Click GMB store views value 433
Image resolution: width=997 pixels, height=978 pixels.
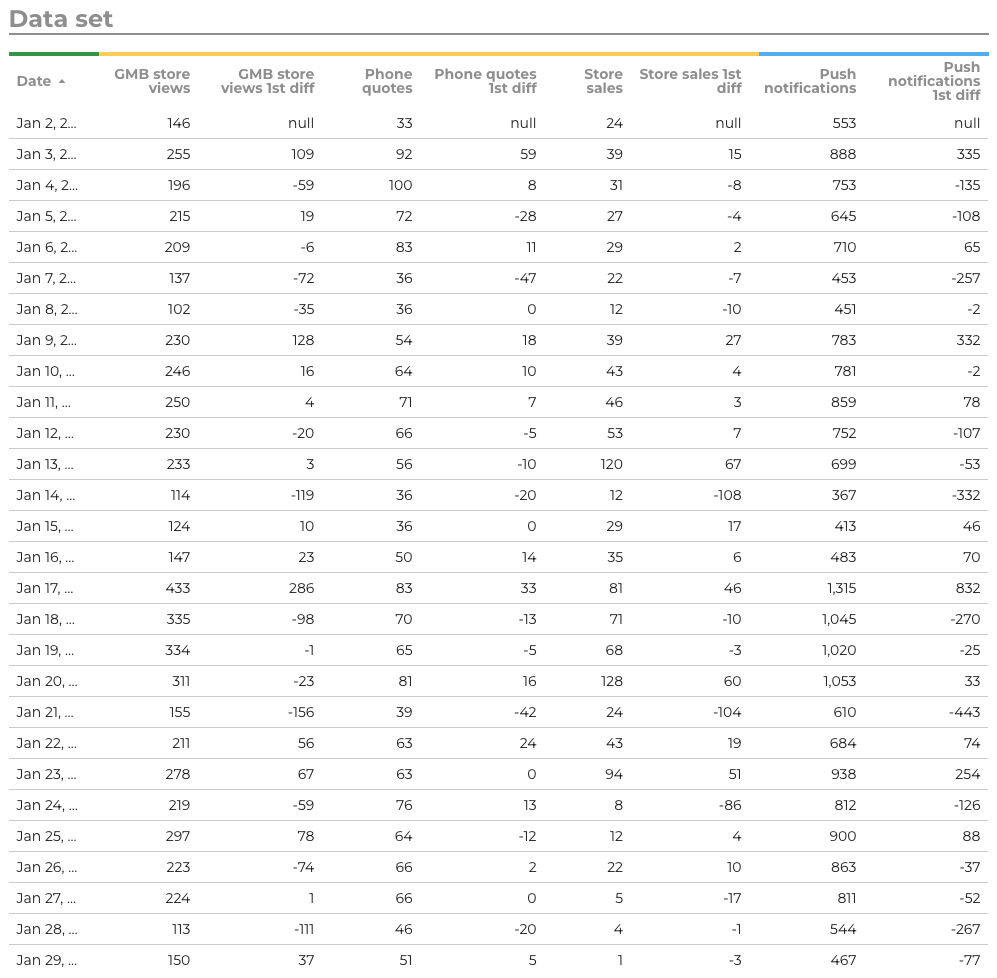[177, 588]
